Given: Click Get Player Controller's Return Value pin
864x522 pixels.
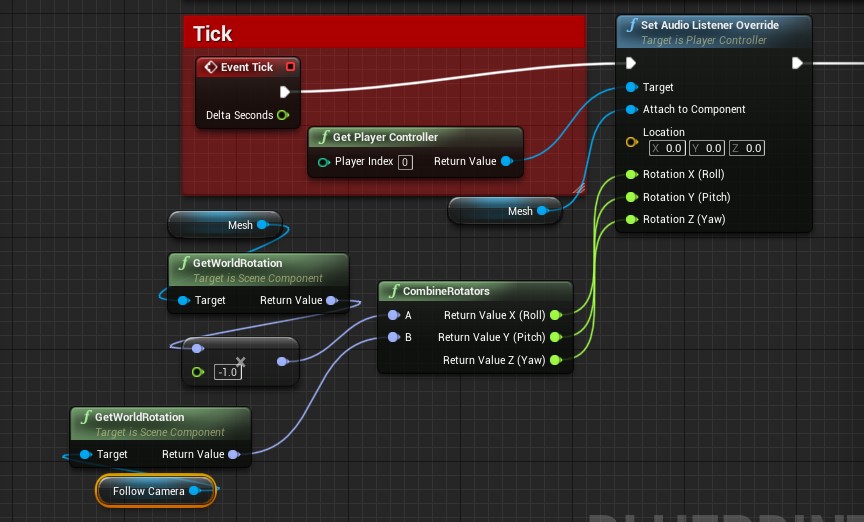Looking at the screenshot, I should click(x=507, y=162).
